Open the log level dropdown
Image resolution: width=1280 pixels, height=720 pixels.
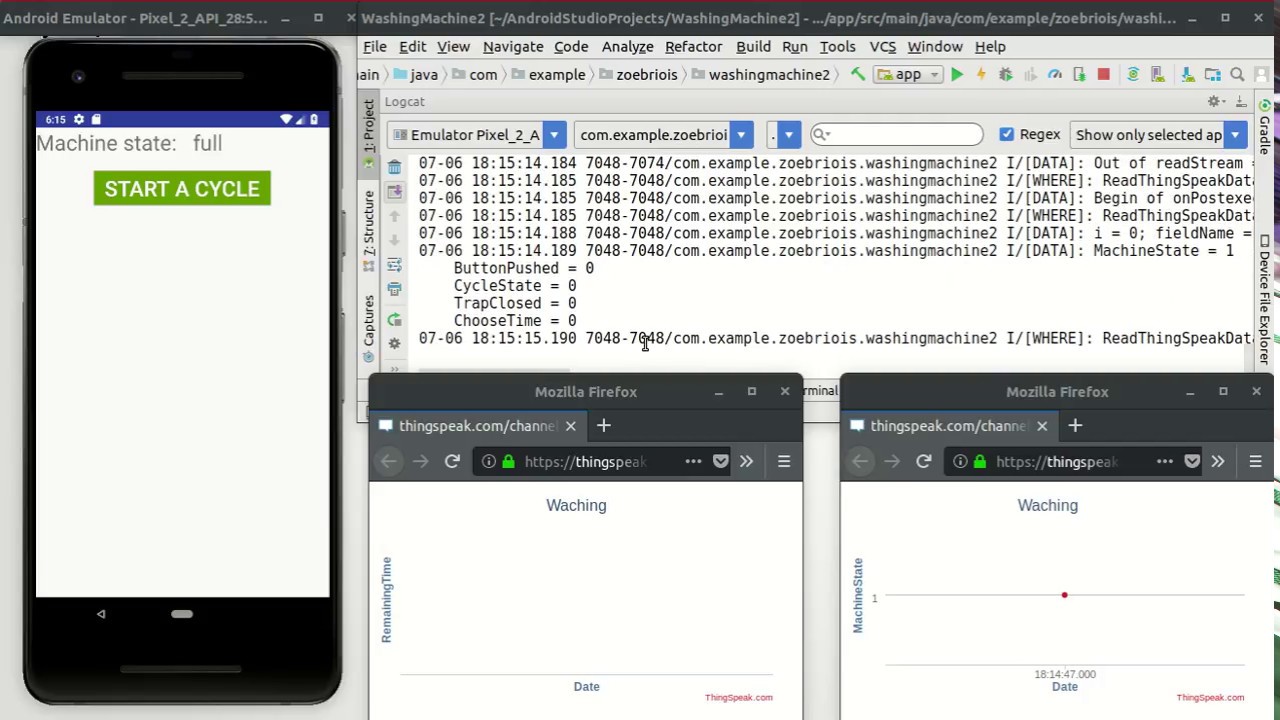coord(784,135)
